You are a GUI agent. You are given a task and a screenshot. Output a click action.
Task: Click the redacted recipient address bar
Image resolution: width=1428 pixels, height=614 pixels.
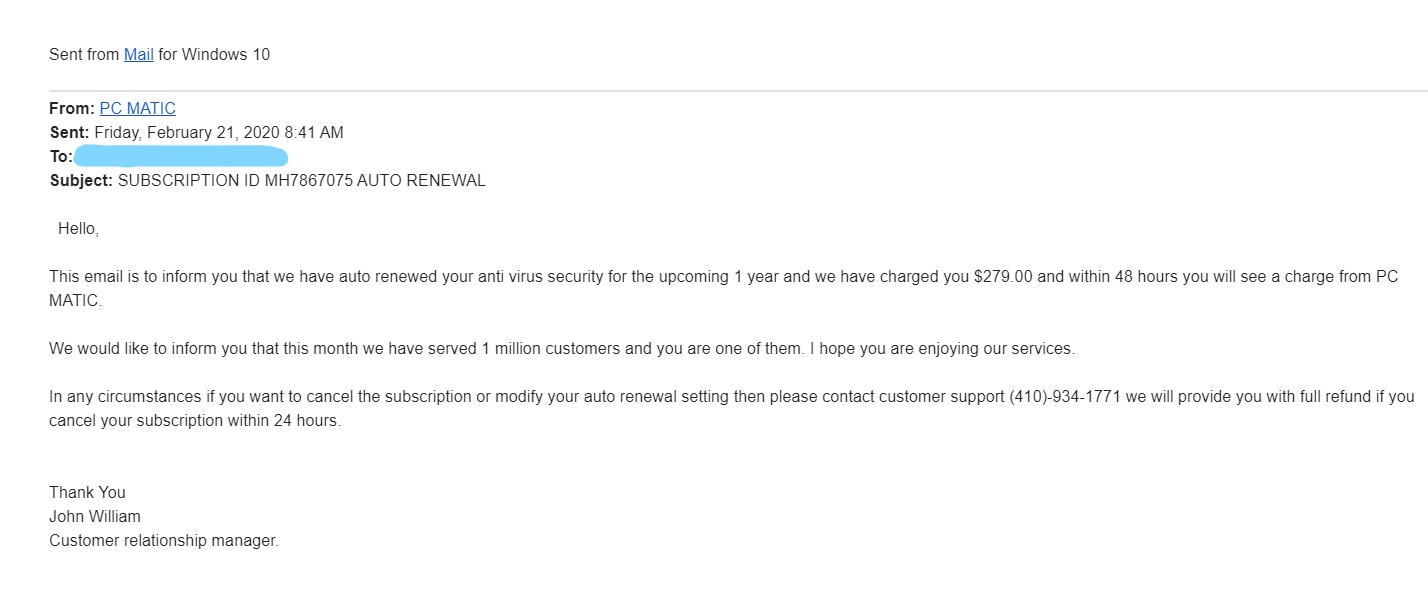pyautogui.click(x=181, y=156)
